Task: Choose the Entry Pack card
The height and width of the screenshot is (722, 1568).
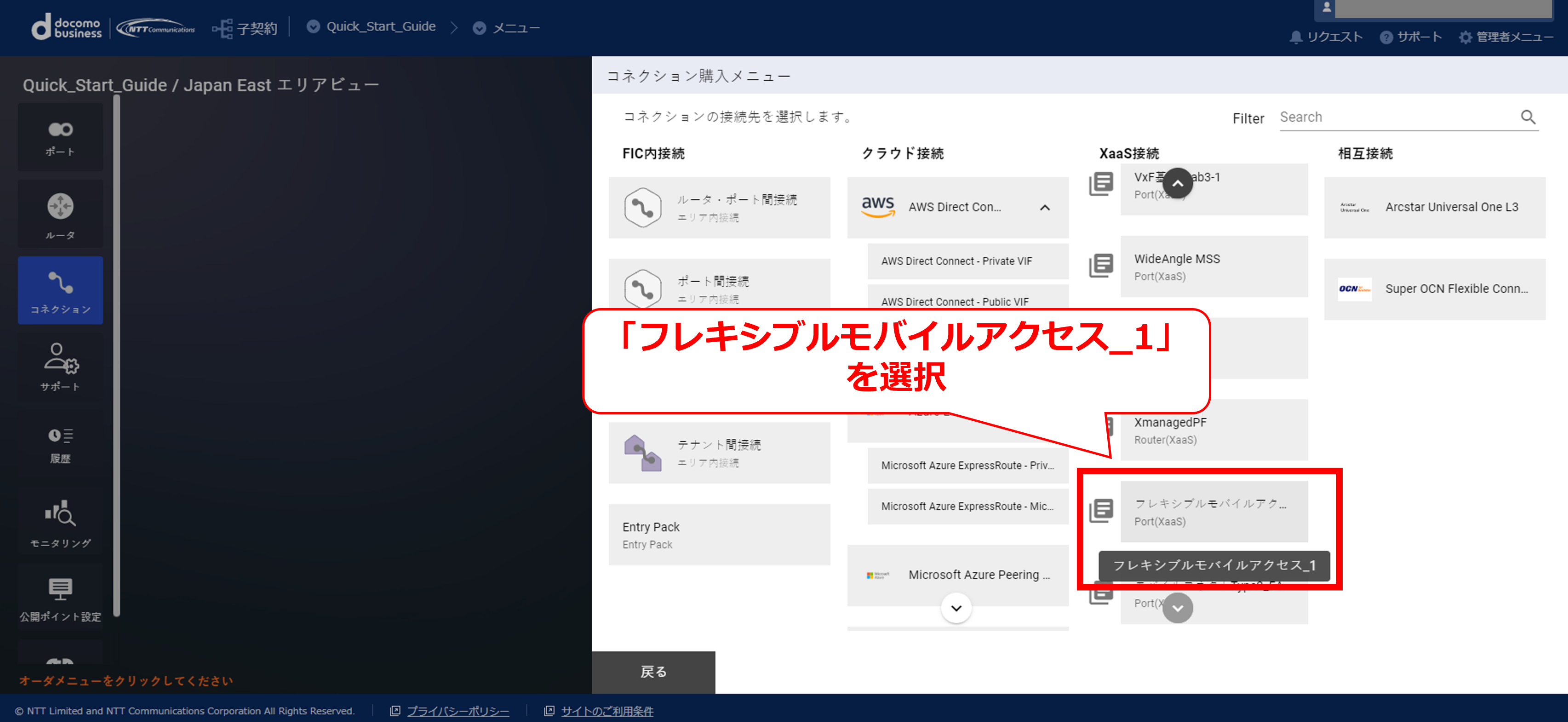Action: (x=719, y=534)
